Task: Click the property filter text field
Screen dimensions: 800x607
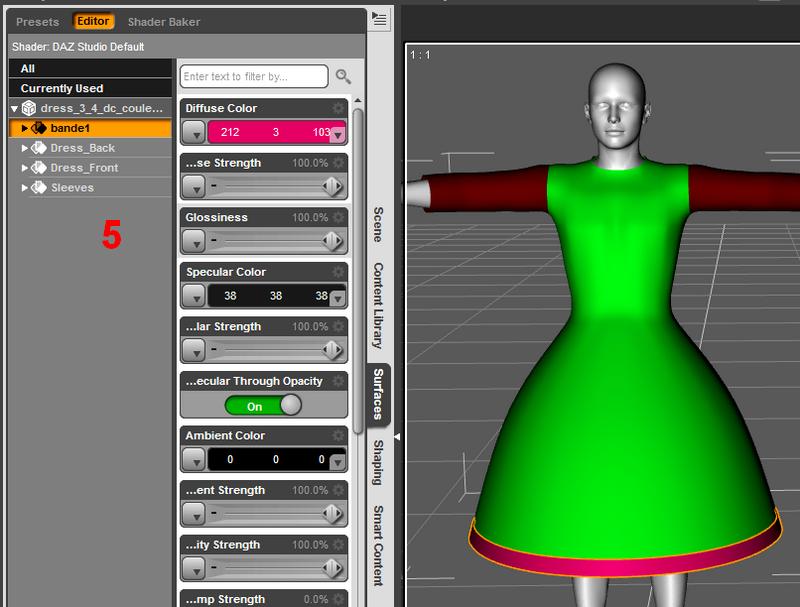Action: pos(254,77)
